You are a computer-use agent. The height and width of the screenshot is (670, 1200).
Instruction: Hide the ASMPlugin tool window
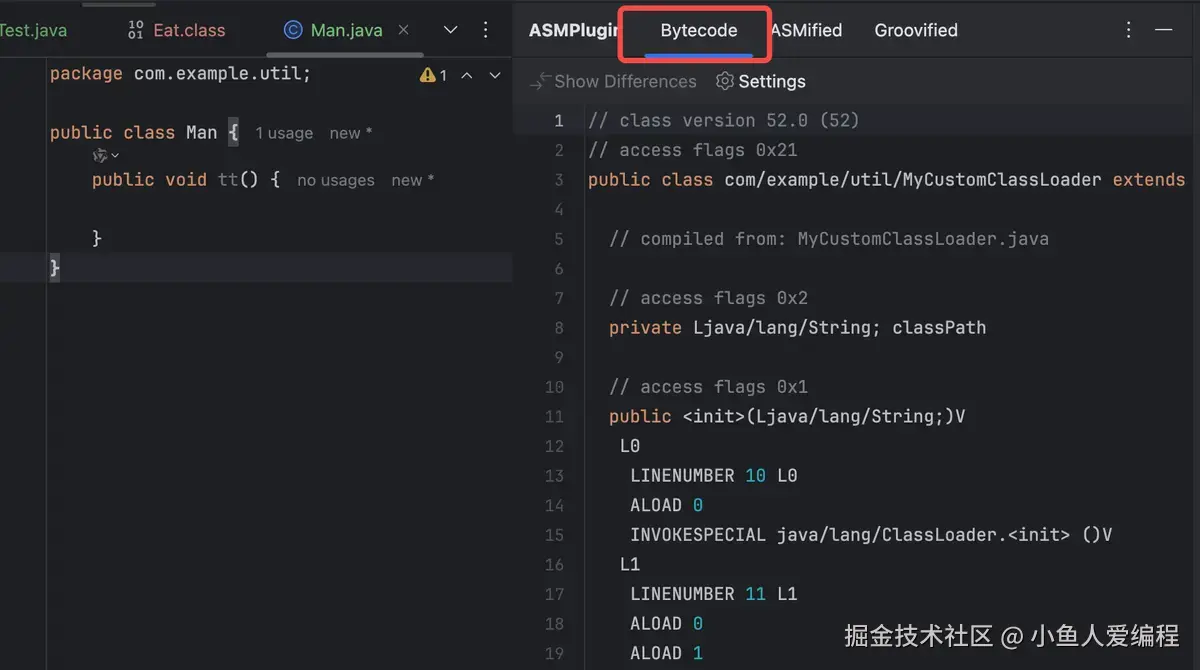(x=1164, y=30)
